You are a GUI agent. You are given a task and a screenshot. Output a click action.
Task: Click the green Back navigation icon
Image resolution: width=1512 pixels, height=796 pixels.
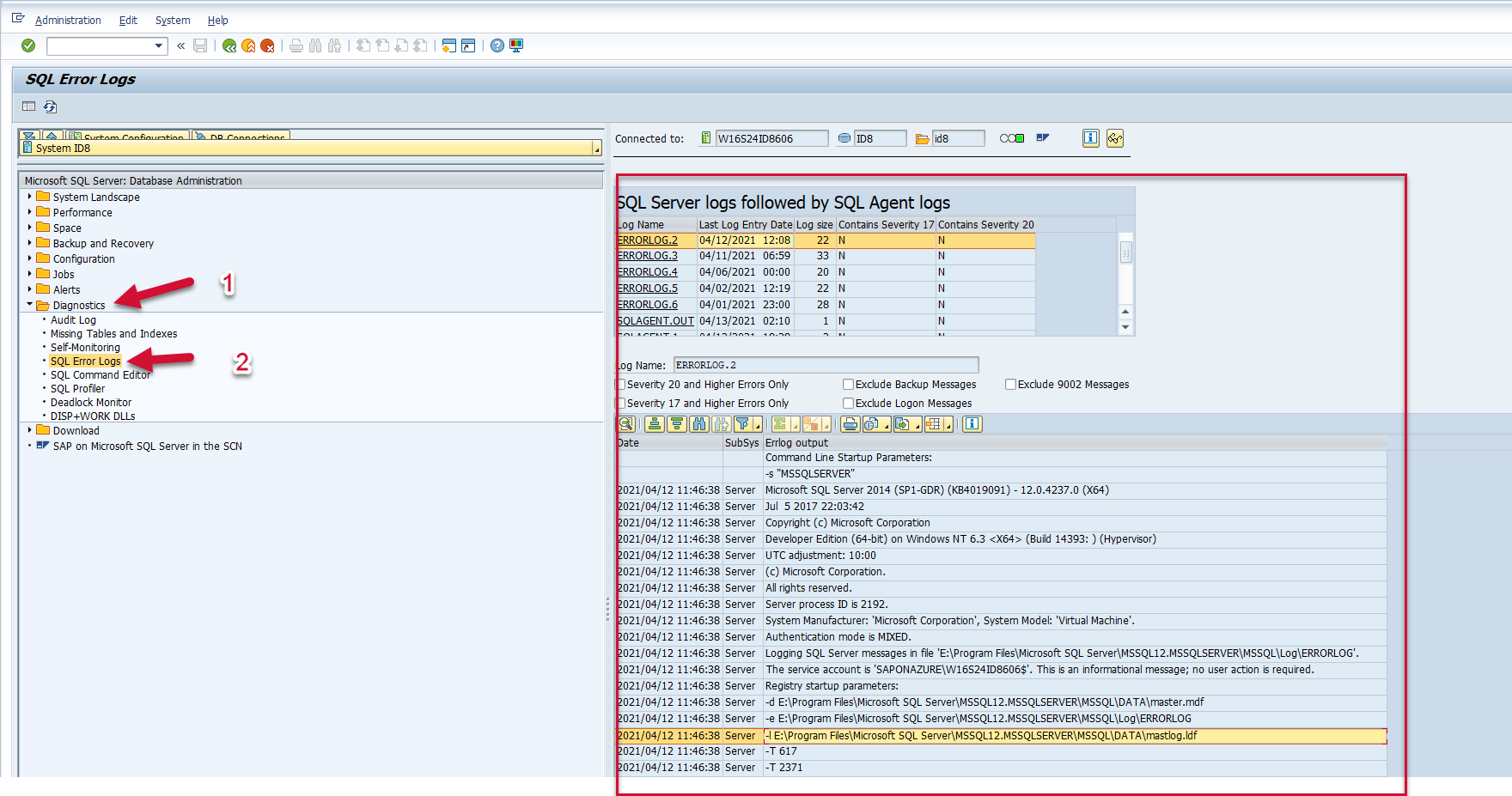(x=229, y=46)
